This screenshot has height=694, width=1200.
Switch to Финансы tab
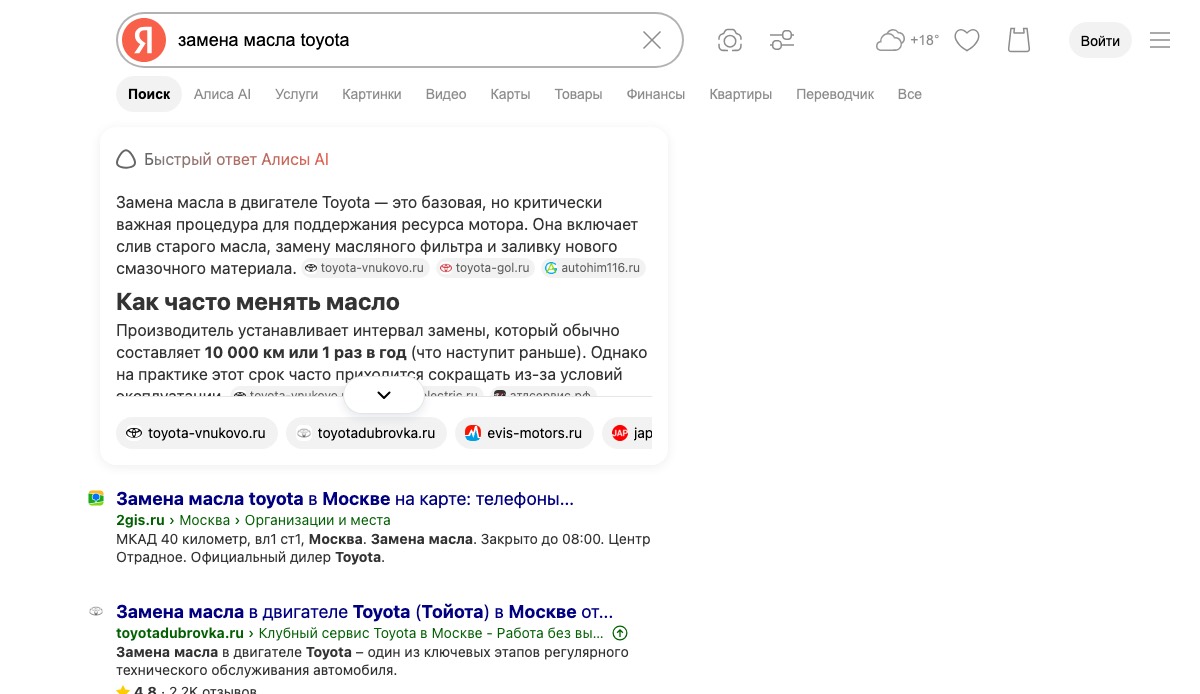656,94
